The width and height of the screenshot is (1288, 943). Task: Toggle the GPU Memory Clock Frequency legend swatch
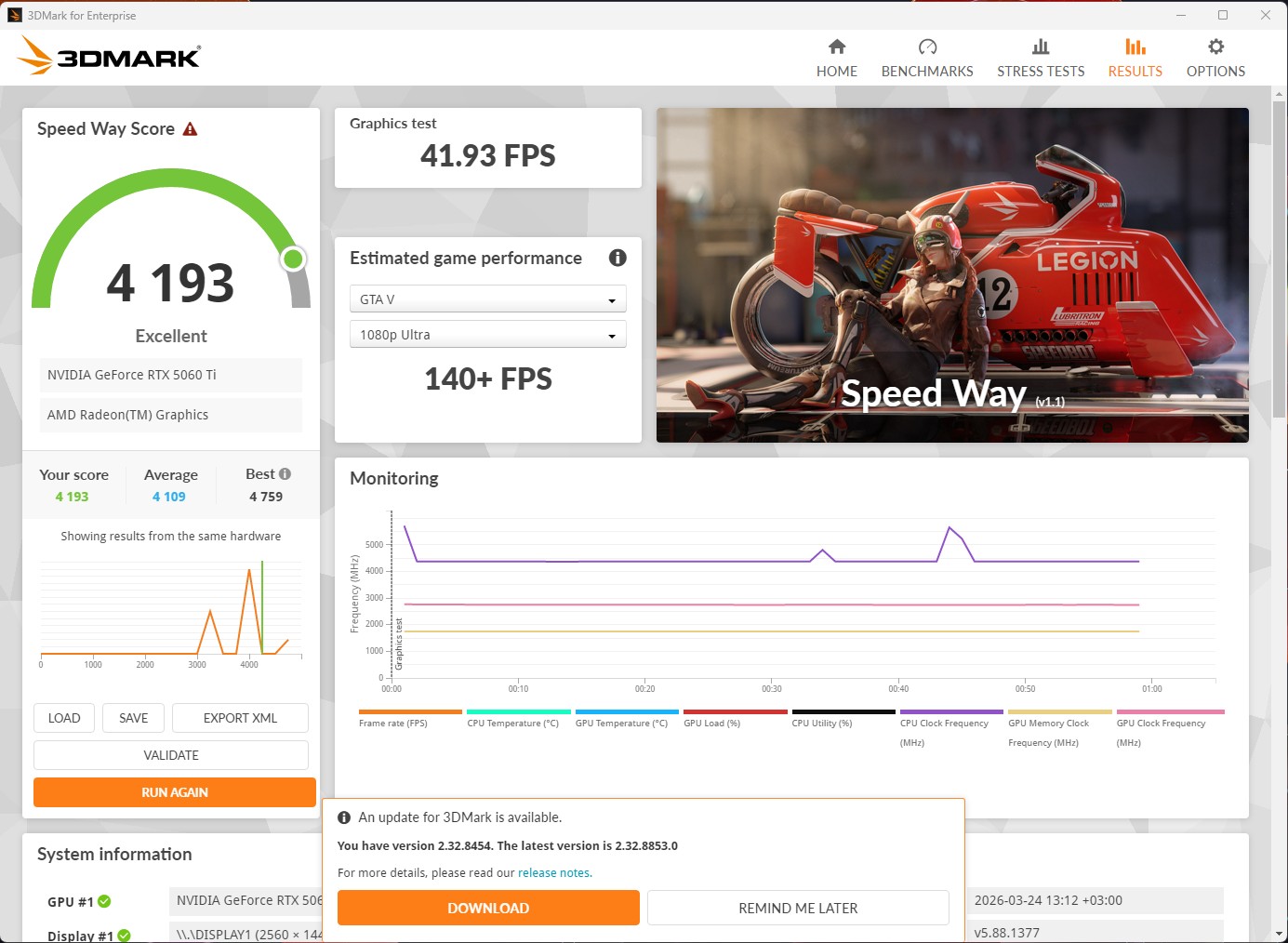coord(1060,712)
